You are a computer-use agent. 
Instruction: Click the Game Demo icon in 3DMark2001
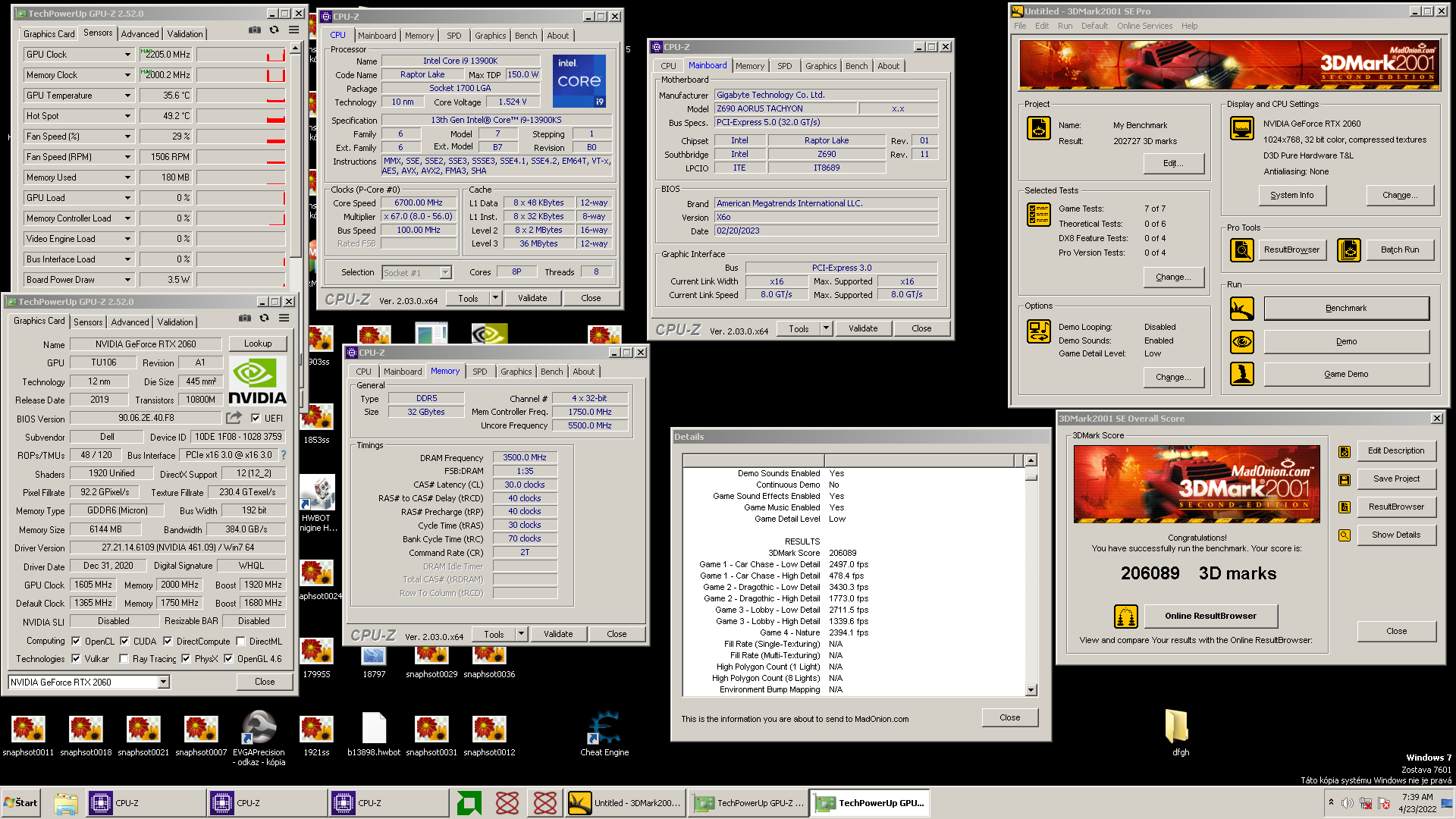[1241, 374]
